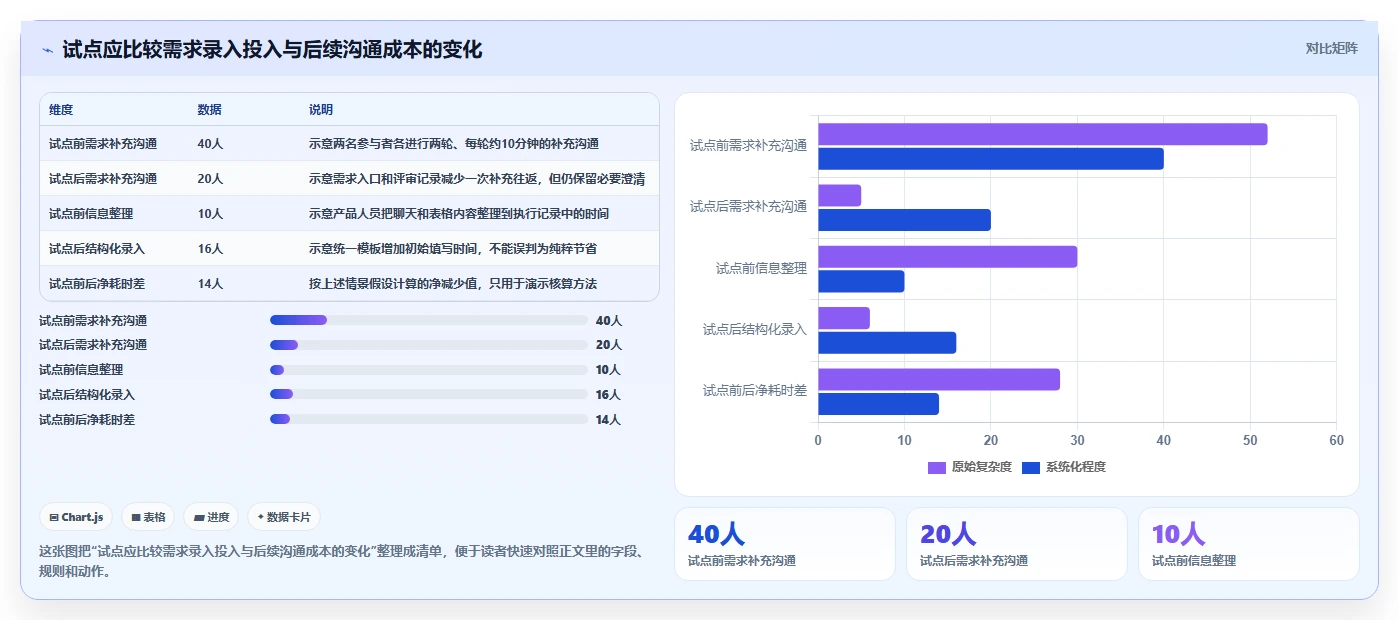
Task: Select the 数据卡片 tag chip
Action: [284, 517]
